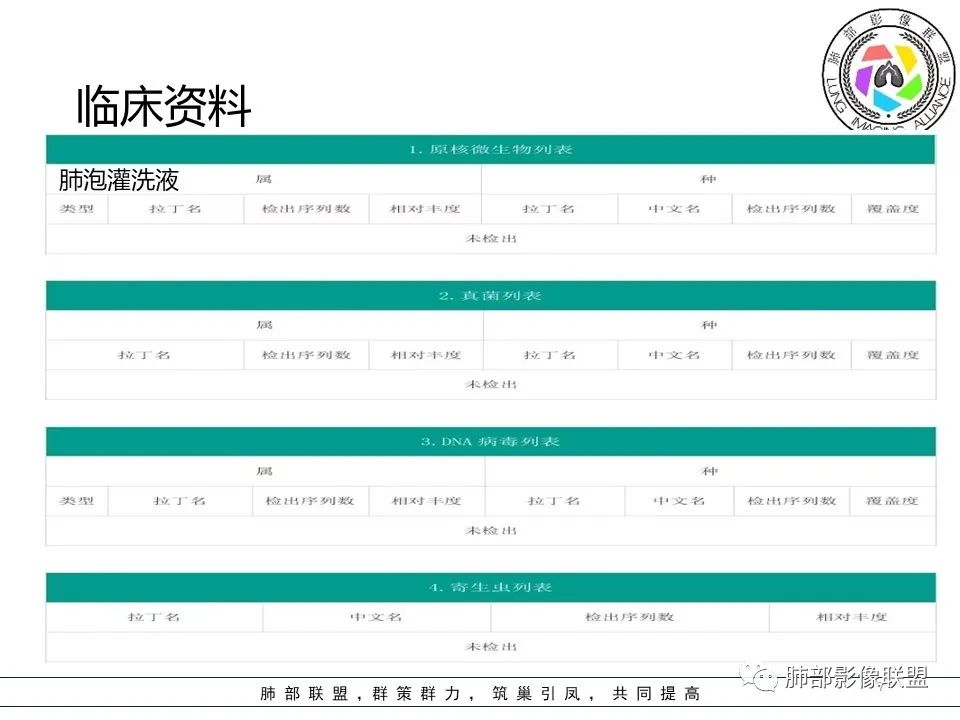Select the header 4. 寄生虫列表
960x720 pixels.
[490, 588]
